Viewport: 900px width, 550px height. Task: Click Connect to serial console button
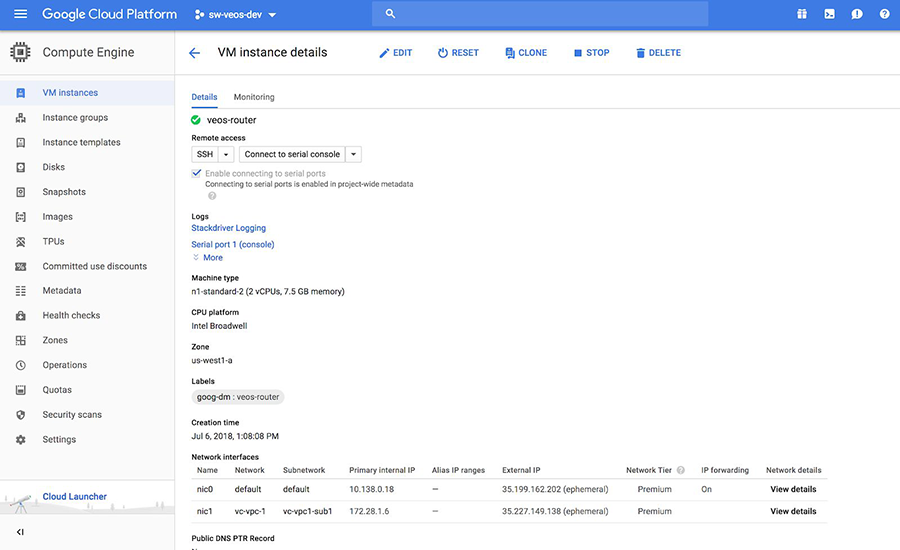click(292, 154)
